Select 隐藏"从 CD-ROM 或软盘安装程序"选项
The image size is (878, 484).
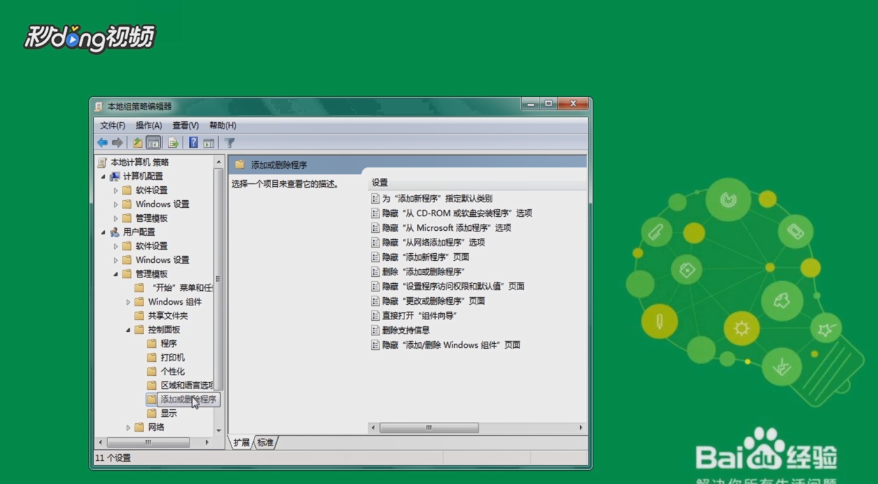pos(457,213)
